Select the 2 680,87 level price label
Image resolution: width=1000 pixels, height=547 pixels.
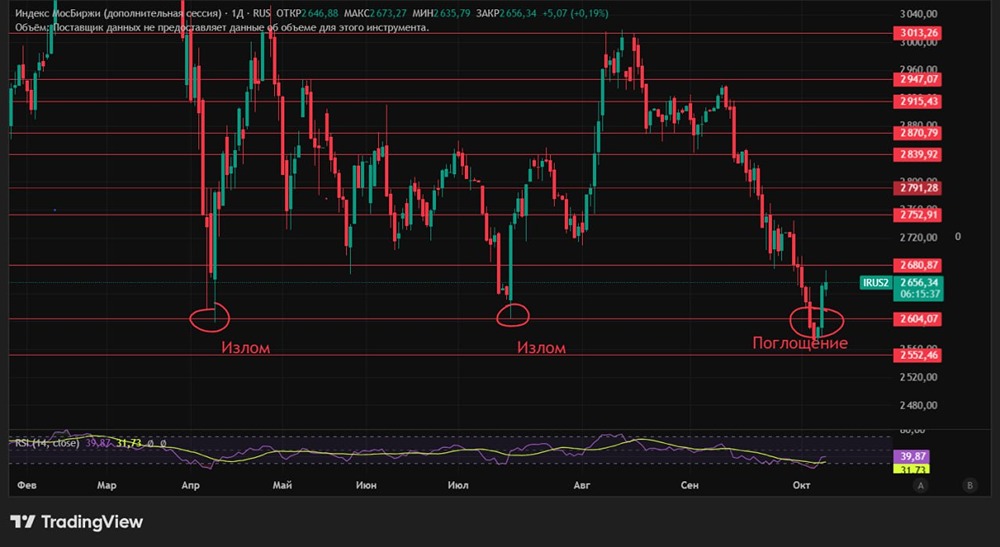coord(918,265)
